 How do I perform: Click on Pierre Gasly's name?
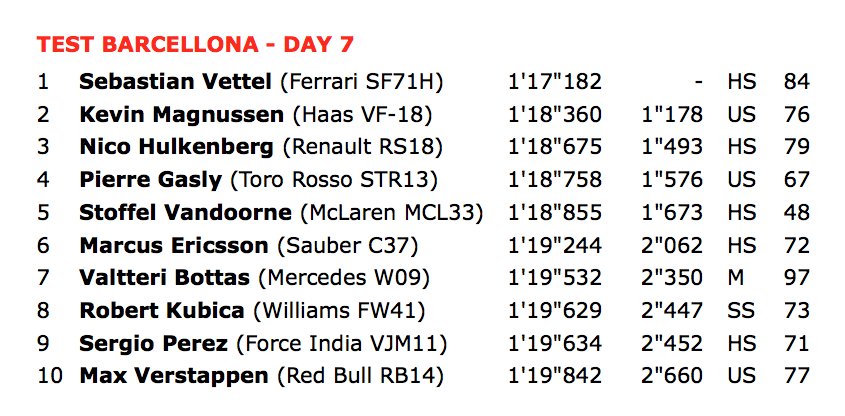point(150,180)
